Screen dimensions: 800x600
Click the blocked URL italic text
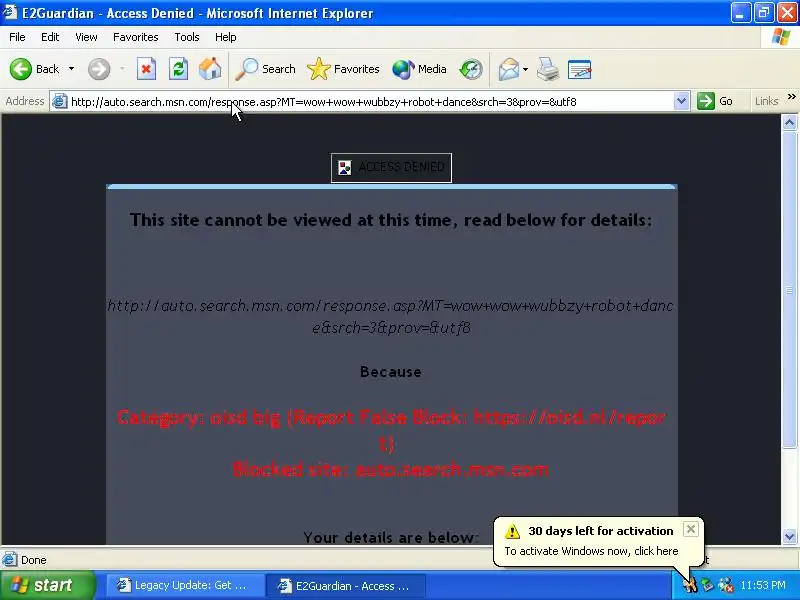tap(391, 316)
